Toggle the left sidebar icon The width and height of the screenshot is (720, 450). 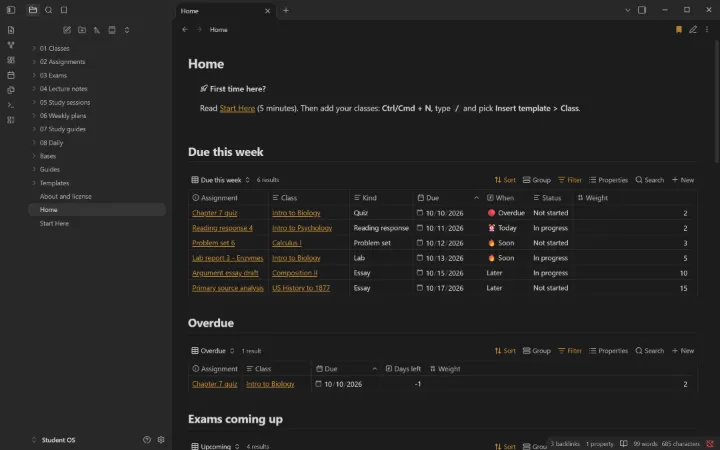tap(11, 10)
